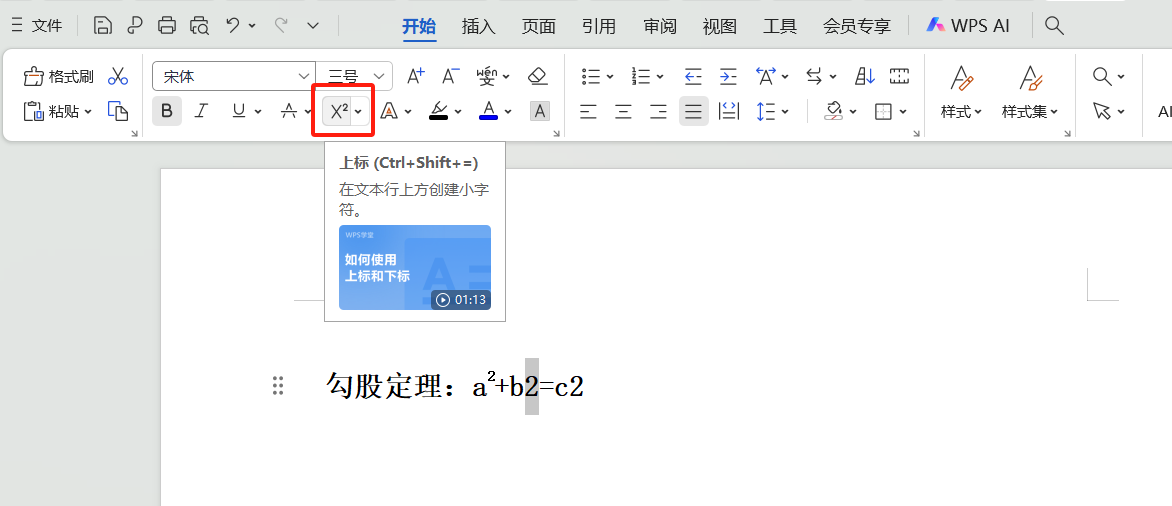Click the Print icon in quick toolbar
This screenshot has height=506, width=1172.
(x=167, y=26)
